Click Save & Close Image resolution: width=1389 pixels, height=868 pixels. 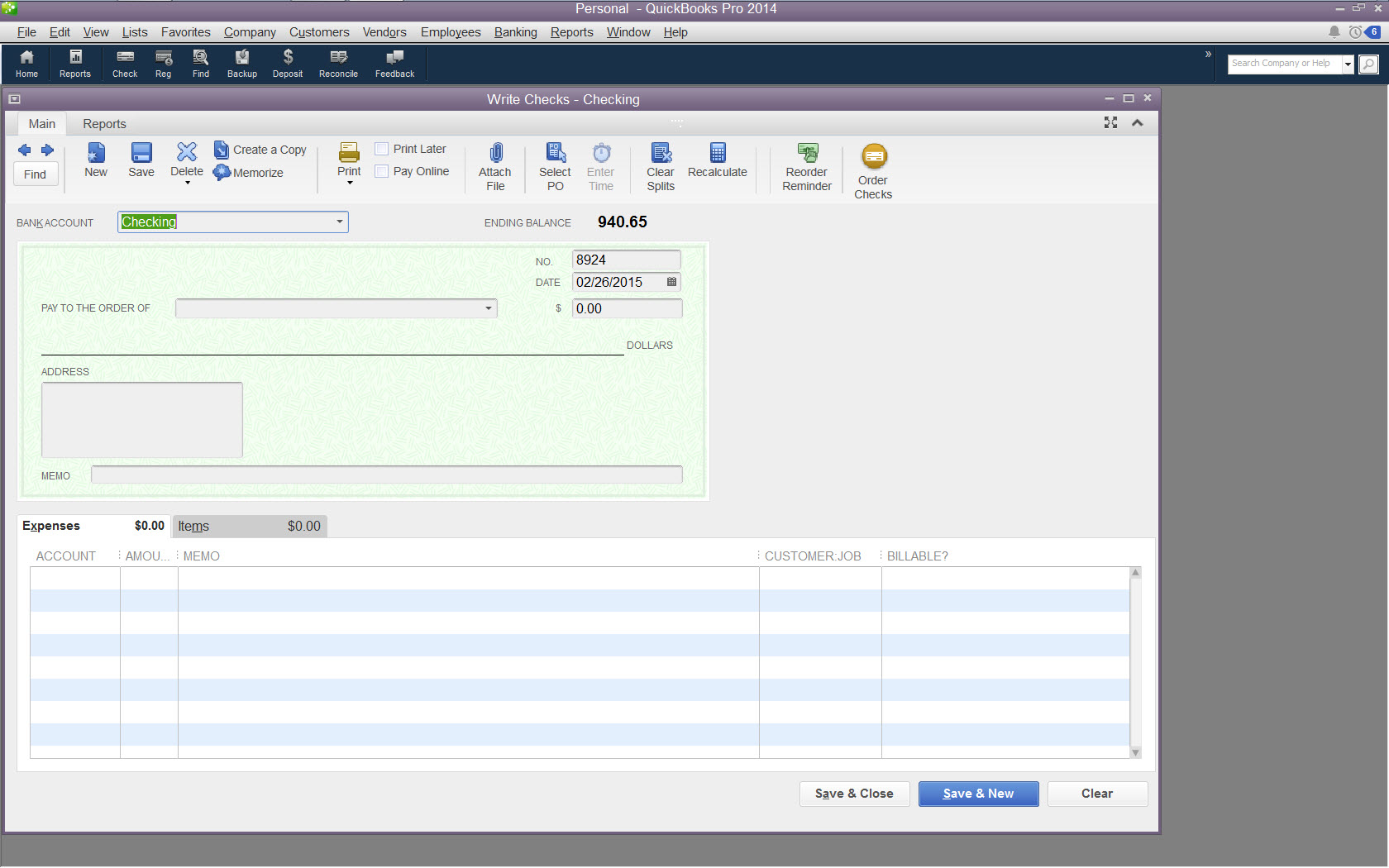(x=854, y=794)
